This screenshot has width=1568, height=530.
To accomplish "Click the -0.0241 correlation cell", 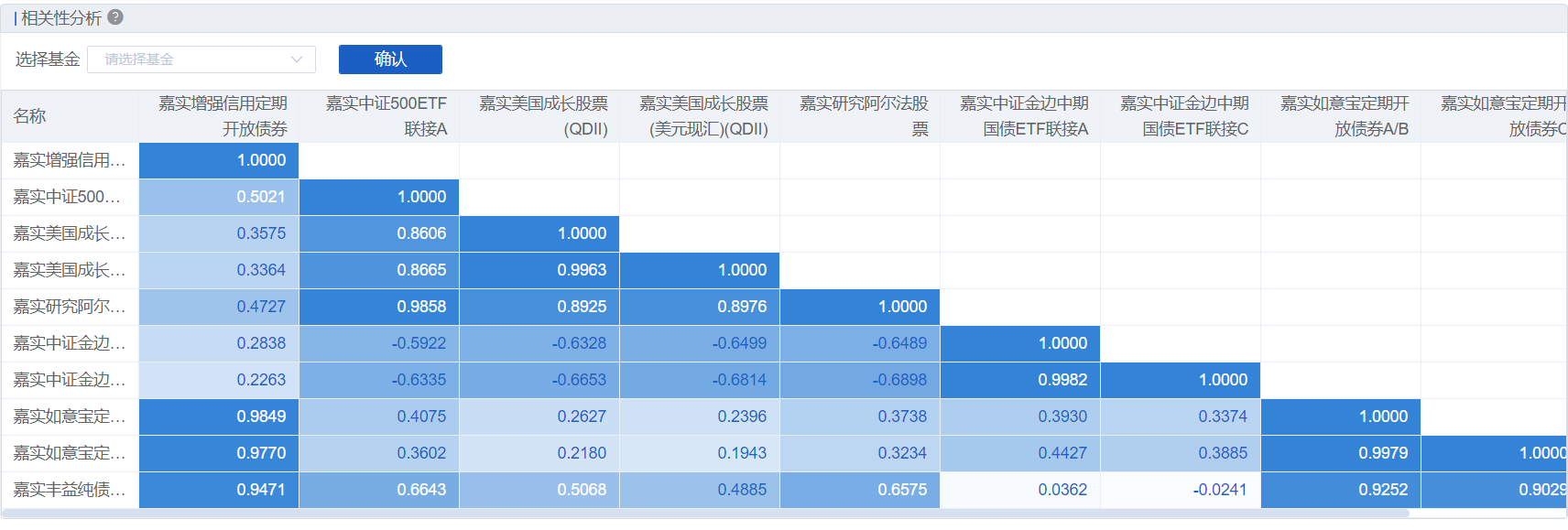I will coord(1219,490).
